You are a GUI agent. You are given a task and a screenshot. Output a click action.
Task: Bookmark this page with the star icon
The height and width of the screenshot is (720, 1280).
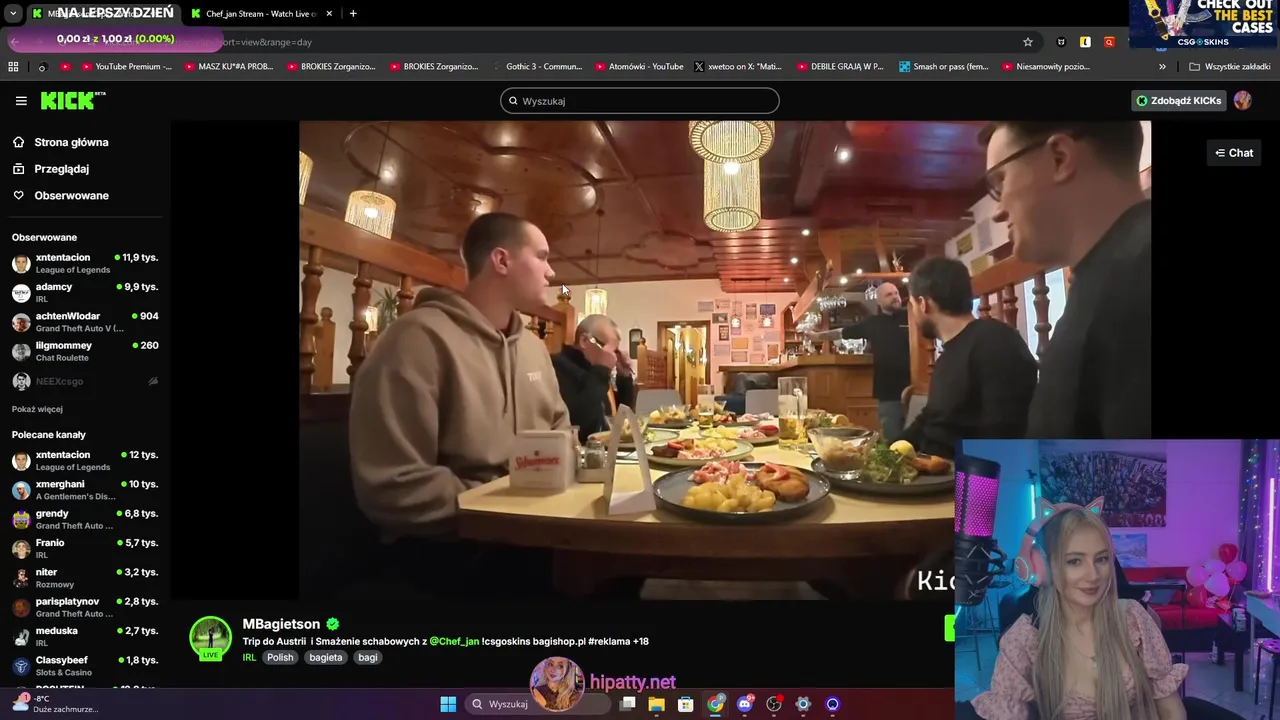1027,42
